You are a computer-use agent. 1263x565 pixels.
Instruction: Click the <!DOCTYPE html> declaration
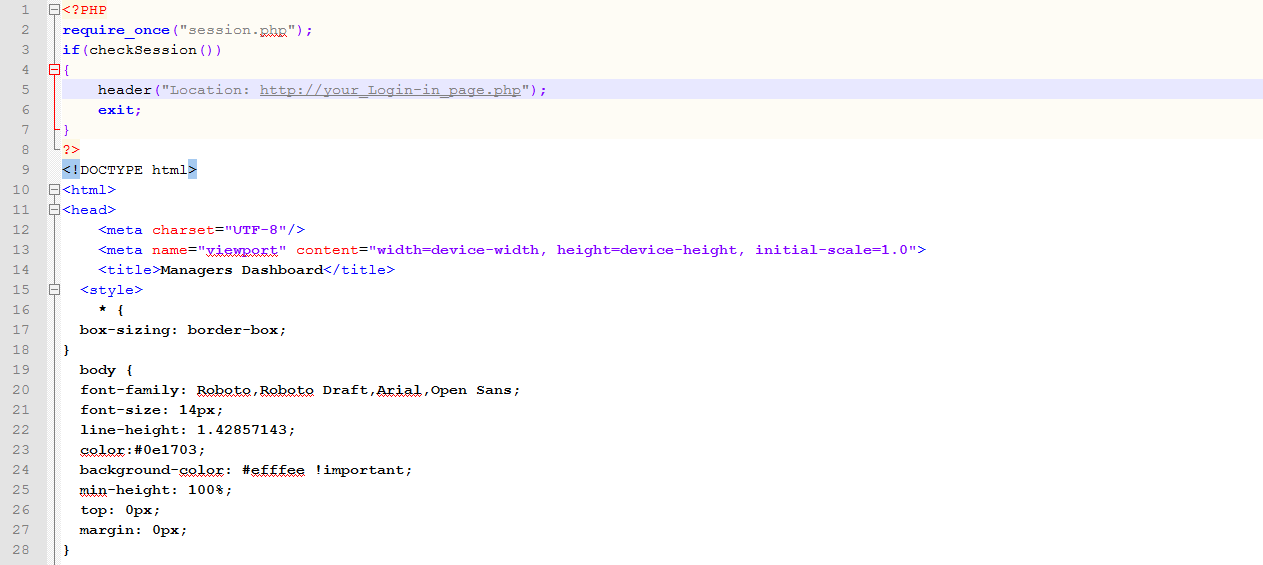(130, 170)
